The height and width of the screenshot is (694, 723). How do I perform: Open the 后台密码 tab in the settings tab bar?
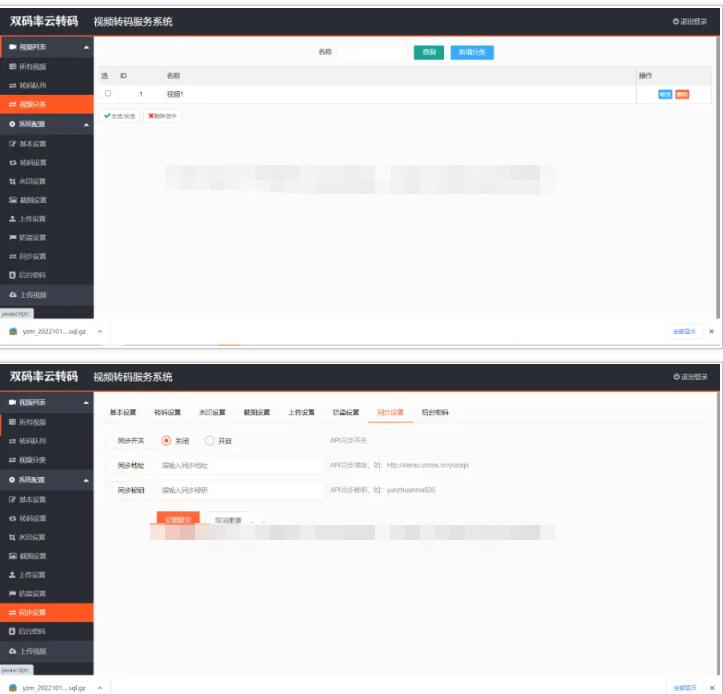pyautogui.click(x=435, y=412)
